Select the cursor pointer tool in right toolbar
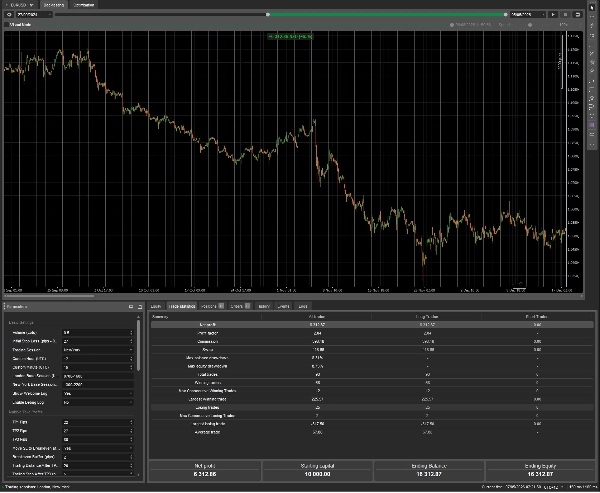 (x=592, y=7)
